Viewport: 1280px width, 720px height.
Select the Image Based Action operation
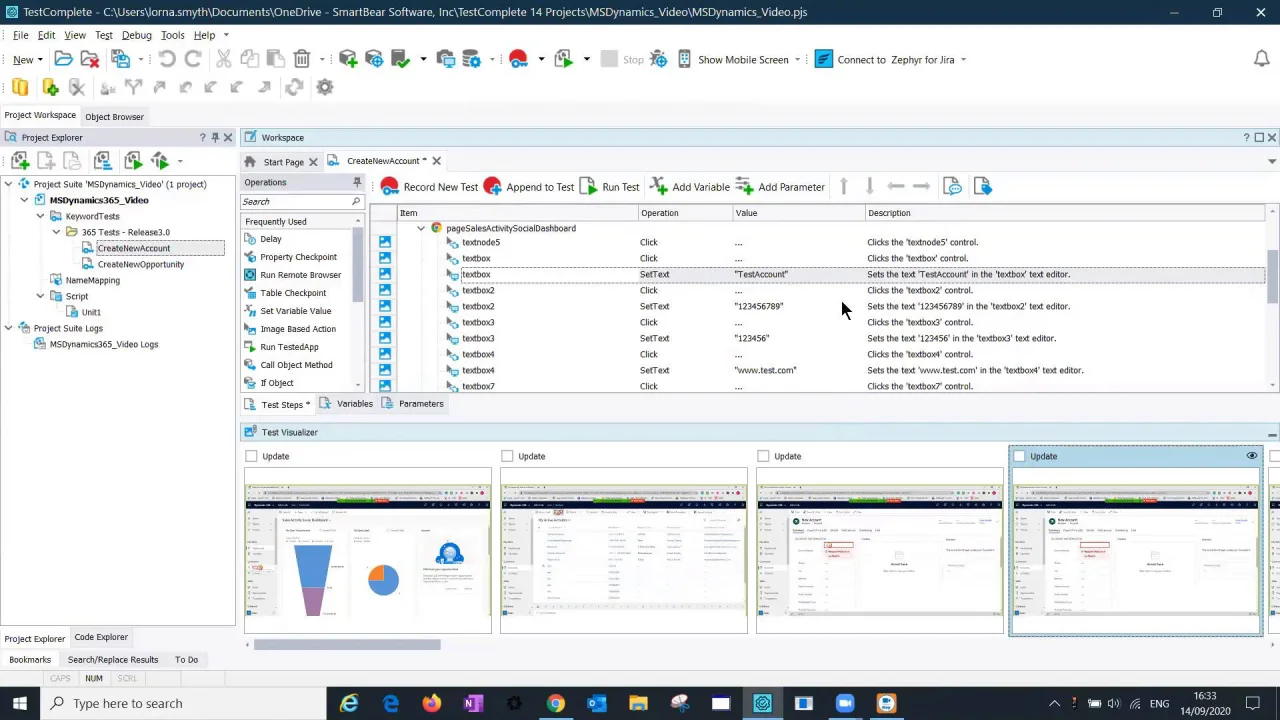pyautogui.click(x=297, y=329)
